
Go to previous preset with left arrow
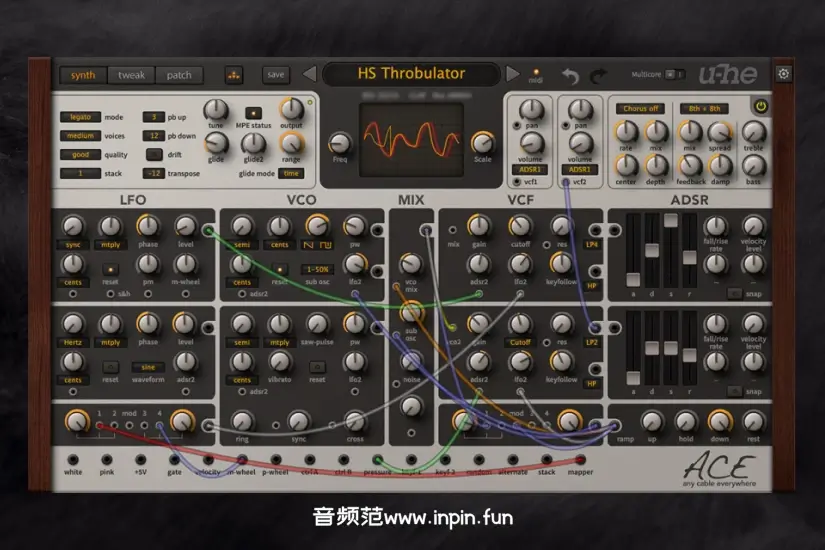(x=309, y=74)
